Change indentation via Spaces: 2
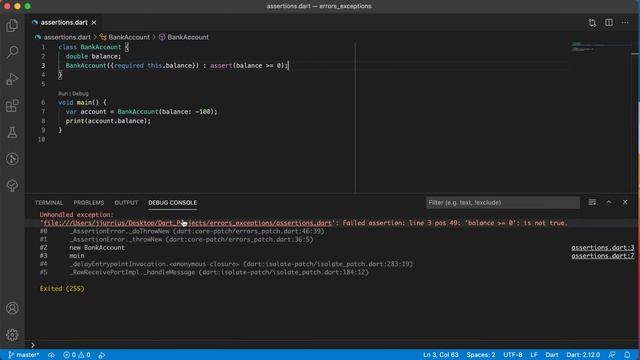This screenshot has height=360, width=640. [481, 355]
